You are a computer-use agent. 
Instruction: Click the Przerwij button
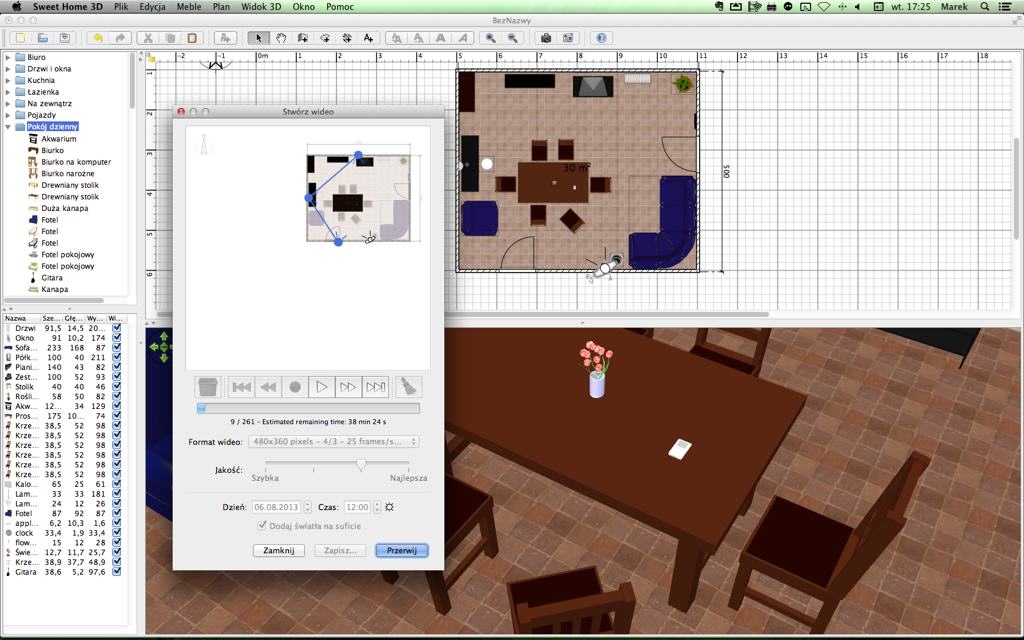click(x=402, y=551)
